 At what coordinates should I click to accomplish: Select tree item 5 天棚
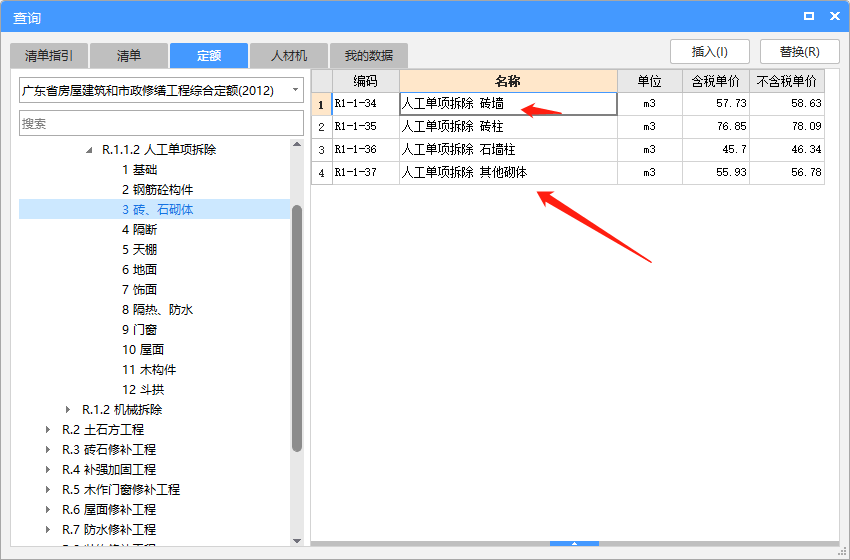click(x=139, y=250)
